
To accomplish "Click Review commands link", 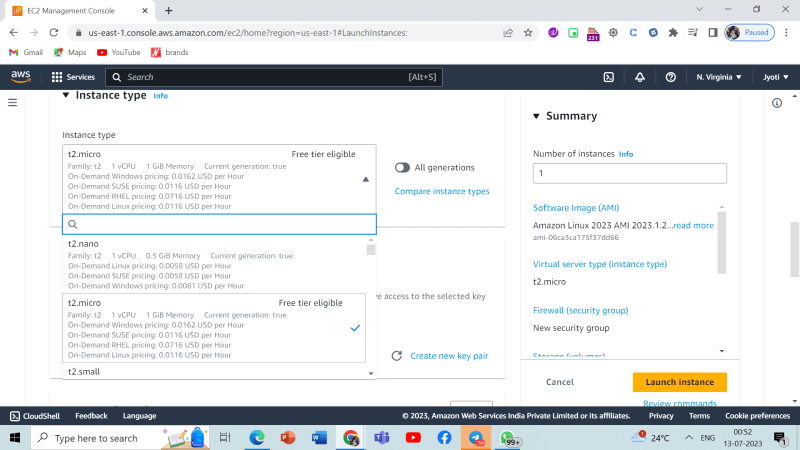I will tap(680, 403).
